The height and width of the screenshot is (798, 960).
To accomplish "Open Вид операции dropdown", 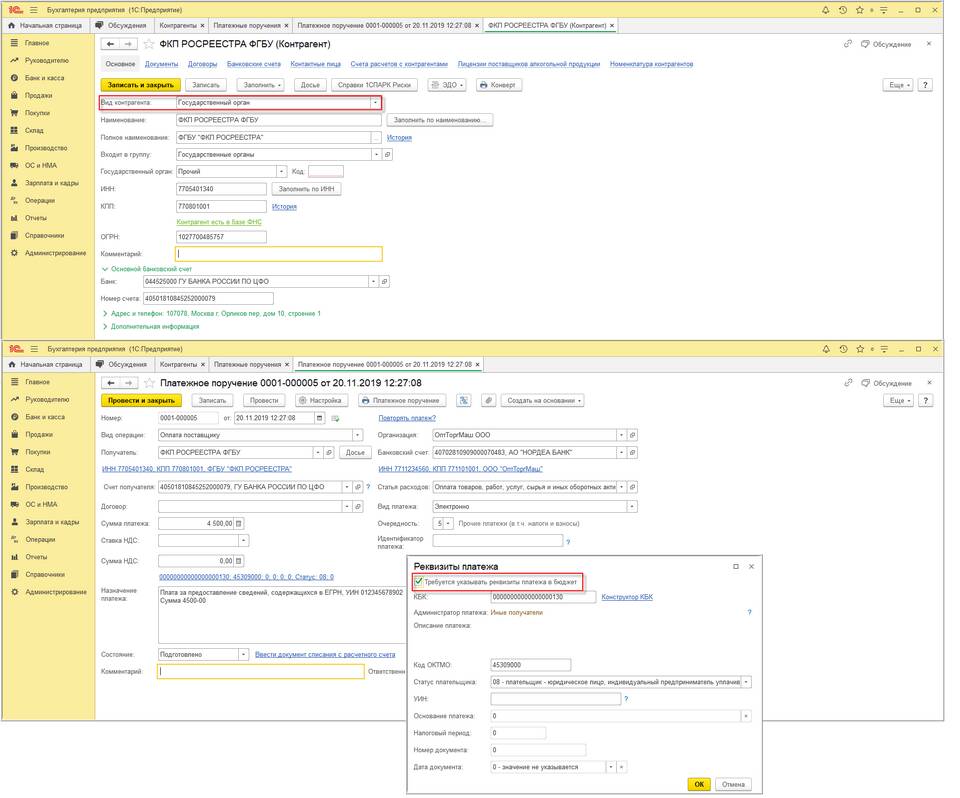I will (x=358, y=435).
